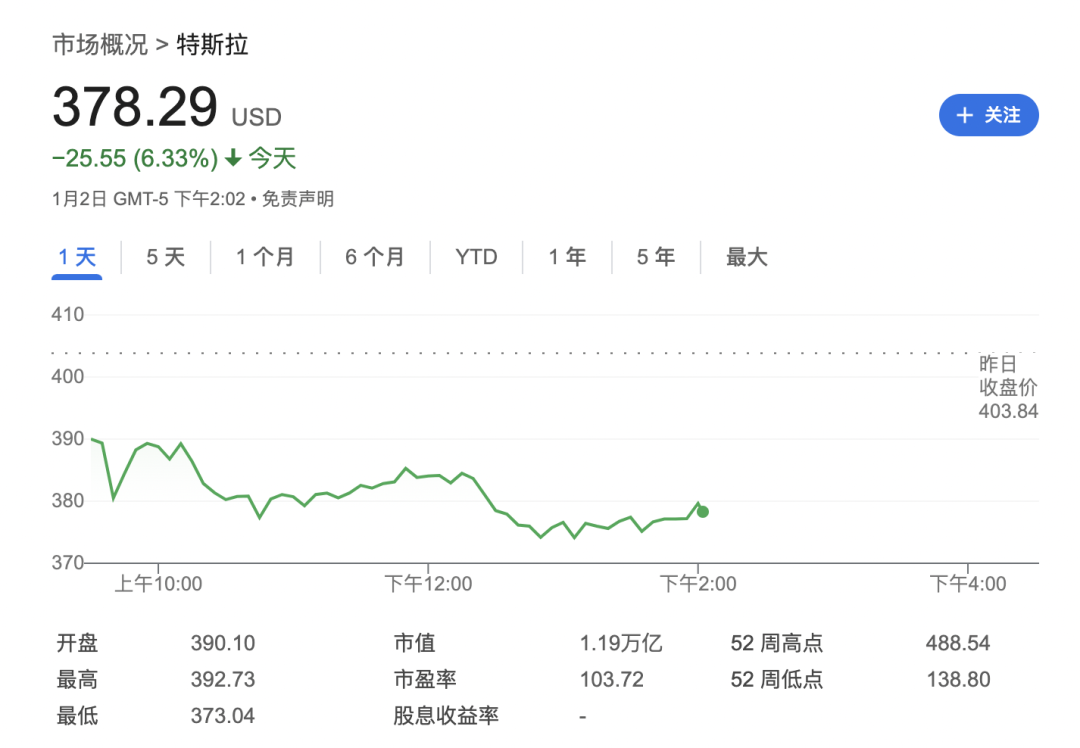The height and width of the screenshot is (748, 1080).
Task: Click the 昨日收盘价 403.84 label
Action: [x=1008, y=388]
